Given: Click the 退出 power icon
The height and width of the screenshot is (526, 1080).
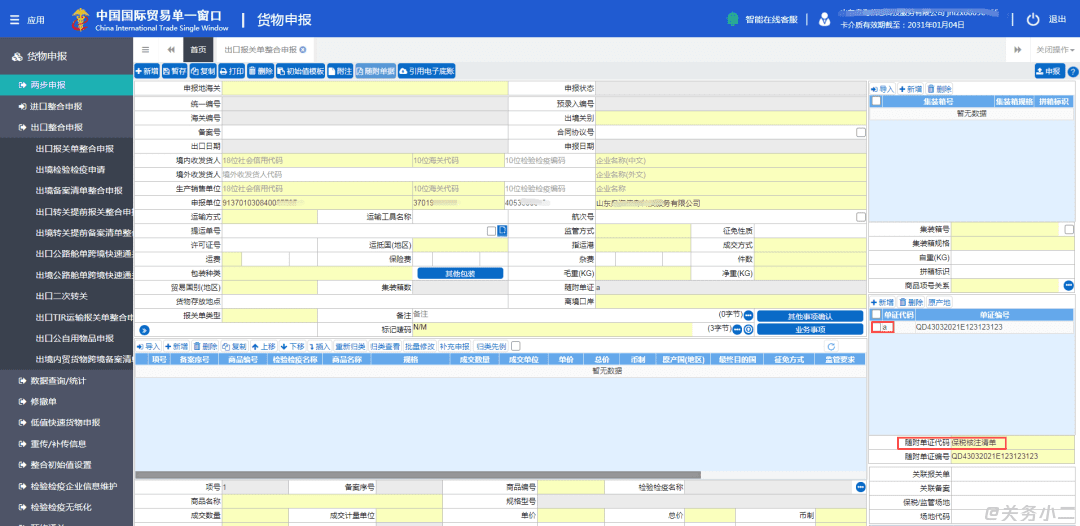Looking at the screenshot, I should pos(1034,19).
